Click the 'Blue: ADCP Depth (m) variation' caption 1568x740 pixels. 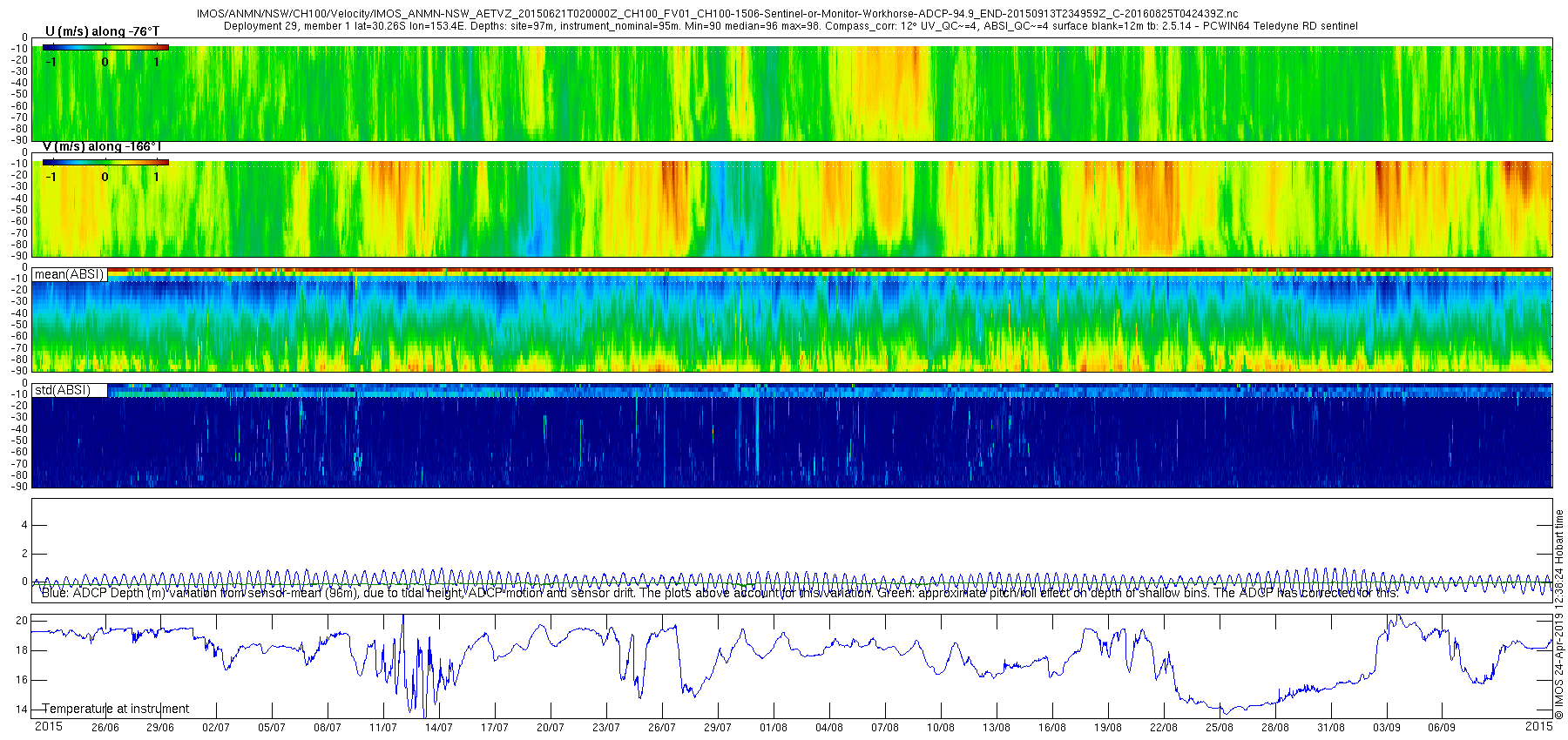pyautogui.click(x=720, y=593)
